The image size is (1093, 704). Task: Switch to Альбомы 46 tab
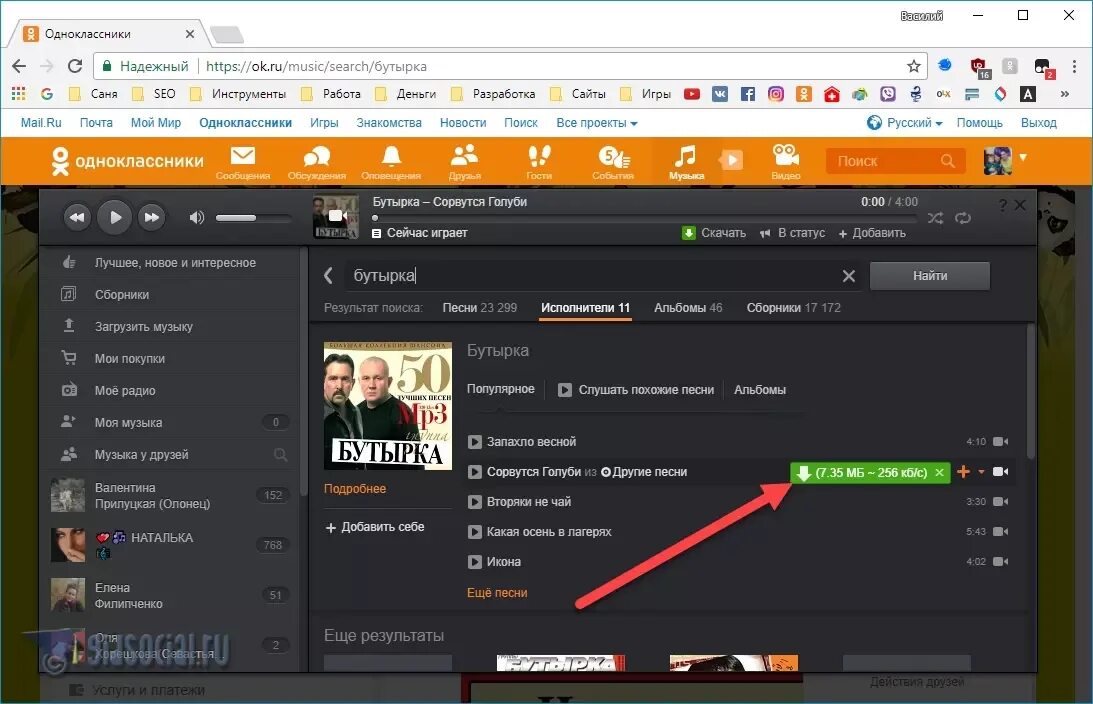688,307
